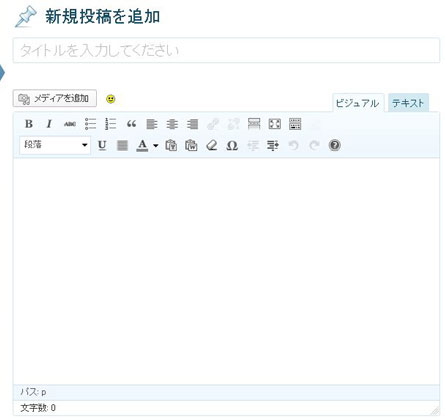This screenshot has height=420, width=445.
Task: Open the 段落 paragraph format dropdown
Action: pyautogui.click(x=55, y=145)
